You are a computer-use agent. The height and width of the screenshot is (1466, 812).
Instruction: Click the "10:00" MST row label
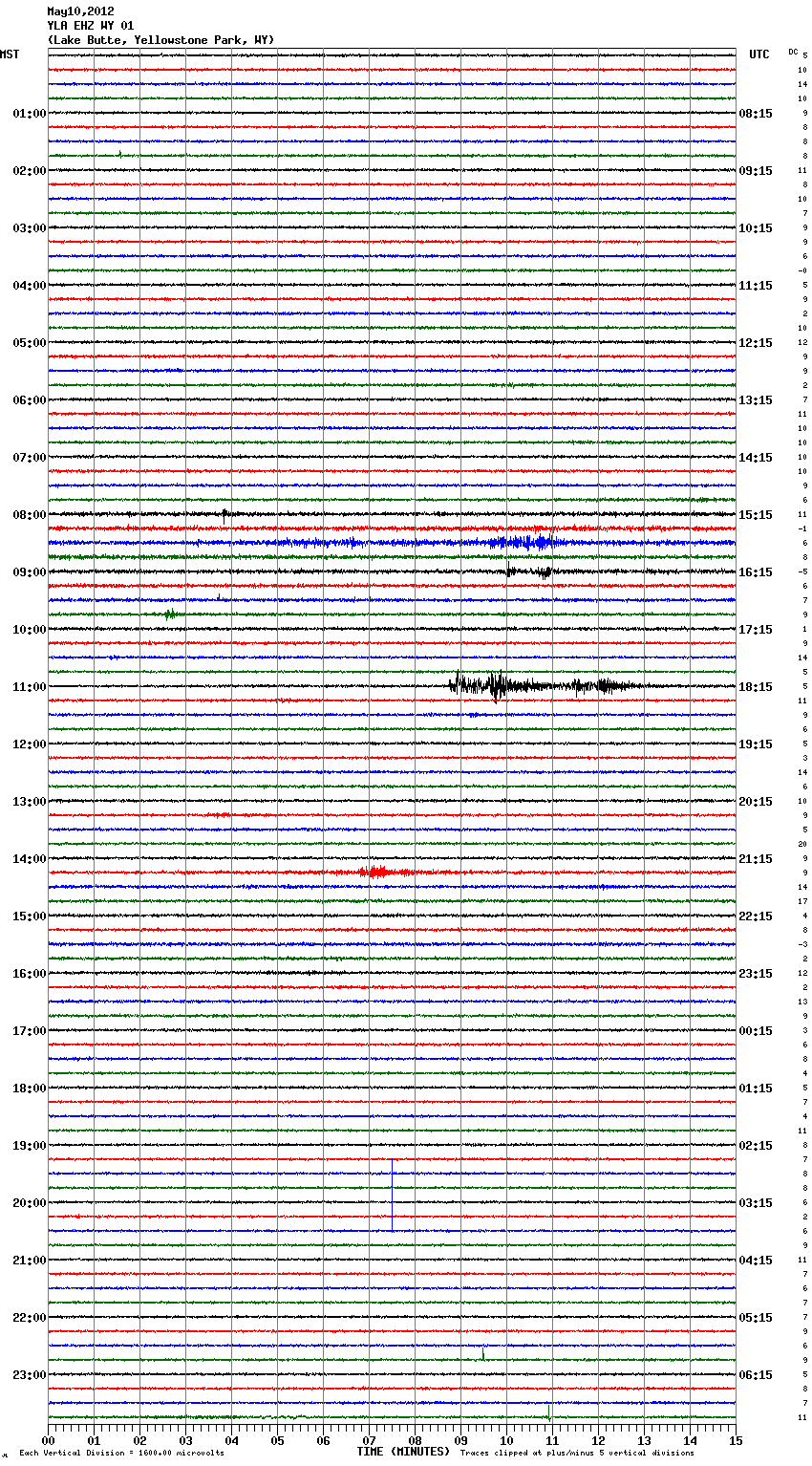30,630
